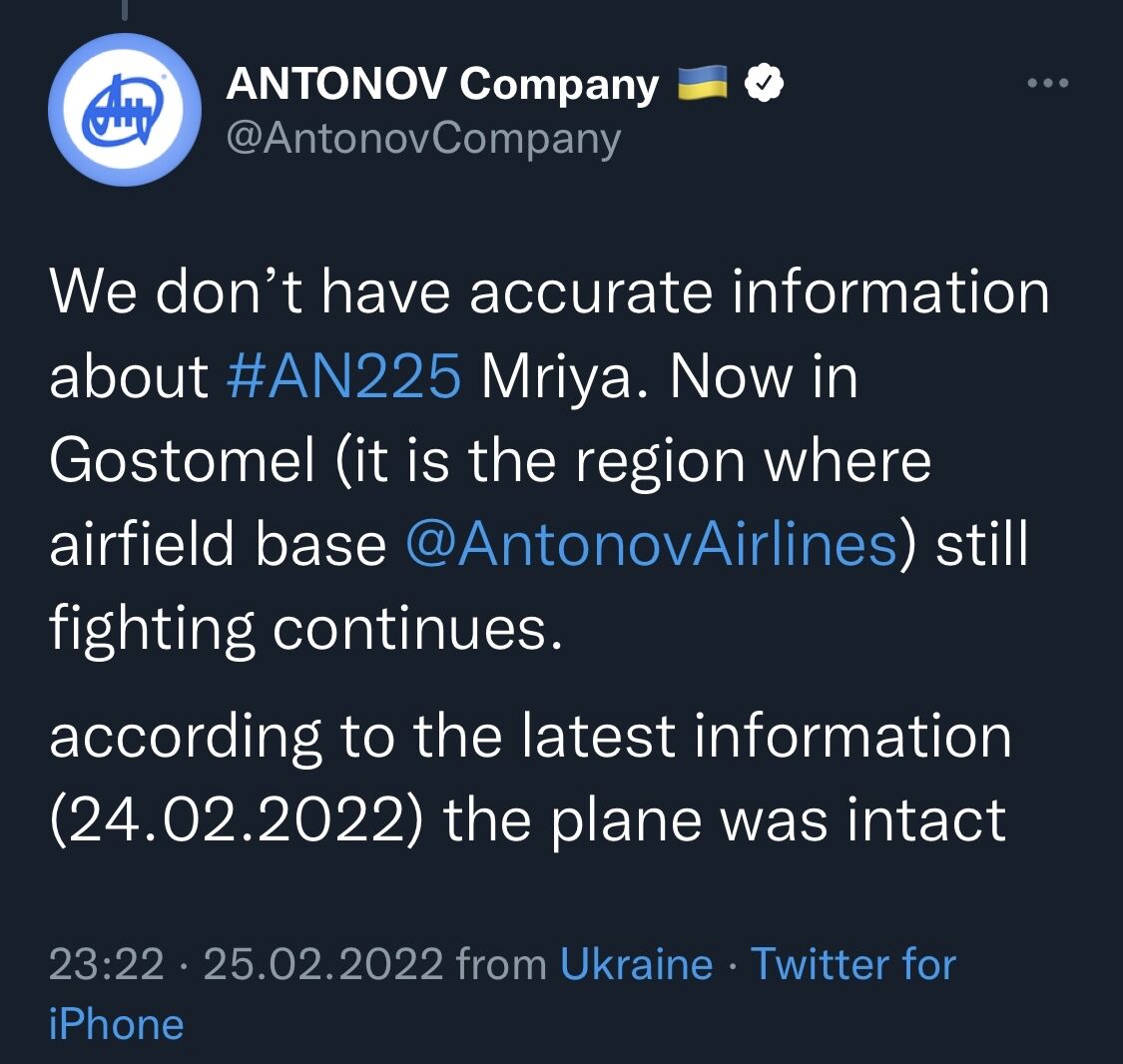
Task: Open the Twitter for iPhone source link
Action: [852, 964]
